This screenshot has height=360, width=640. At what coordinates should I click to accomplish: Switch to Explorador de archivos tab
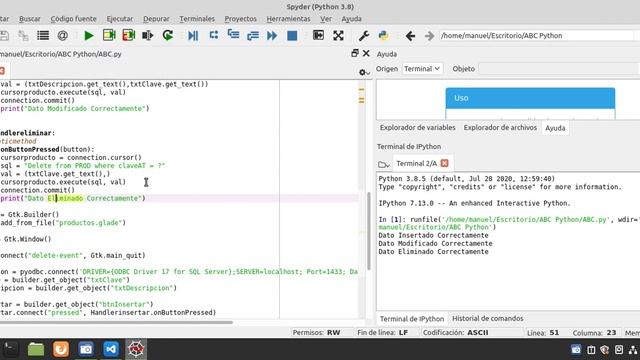coord(500,128)
